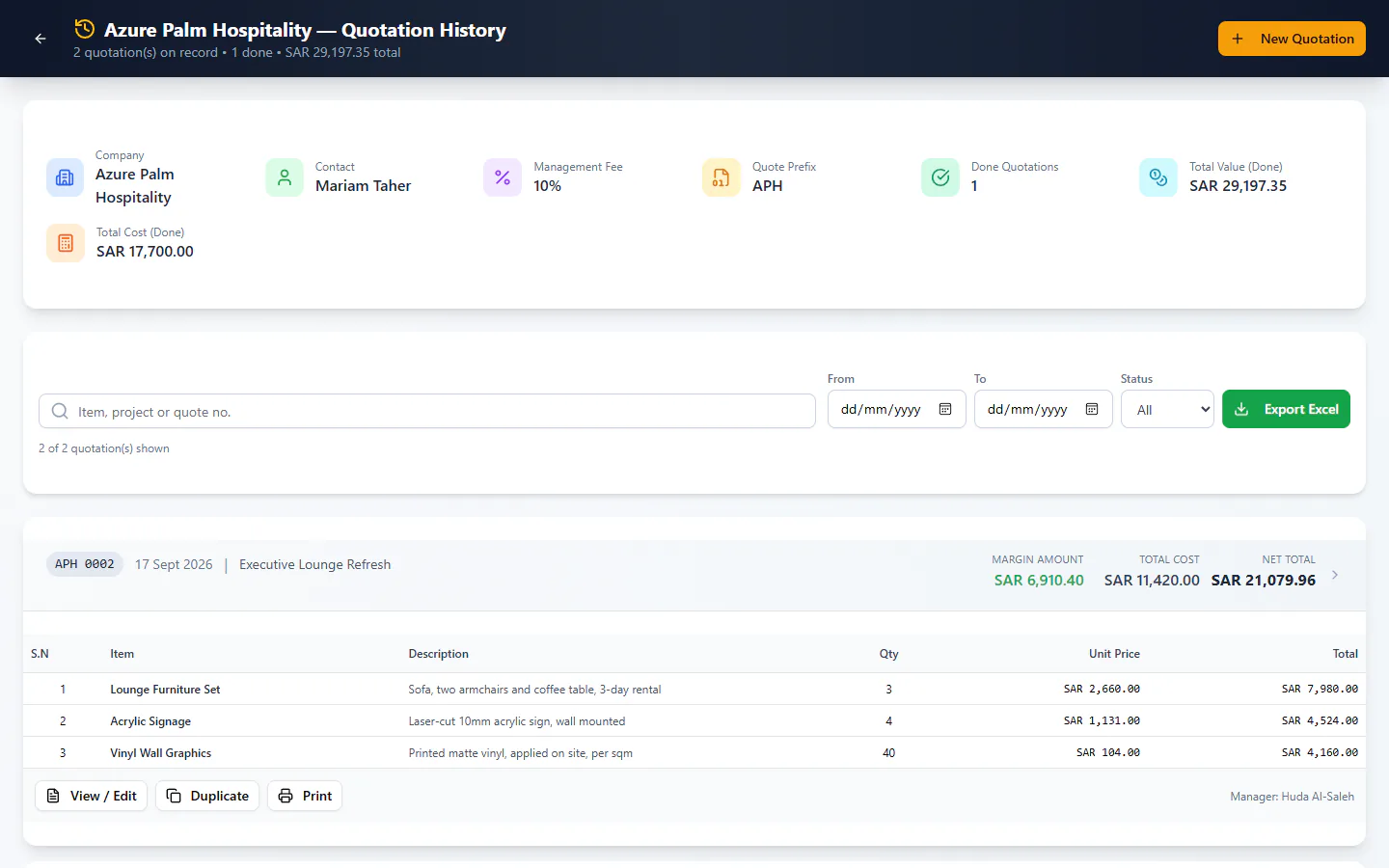Click the From date field
1389x868 pixels.
(x=897, y=409)
